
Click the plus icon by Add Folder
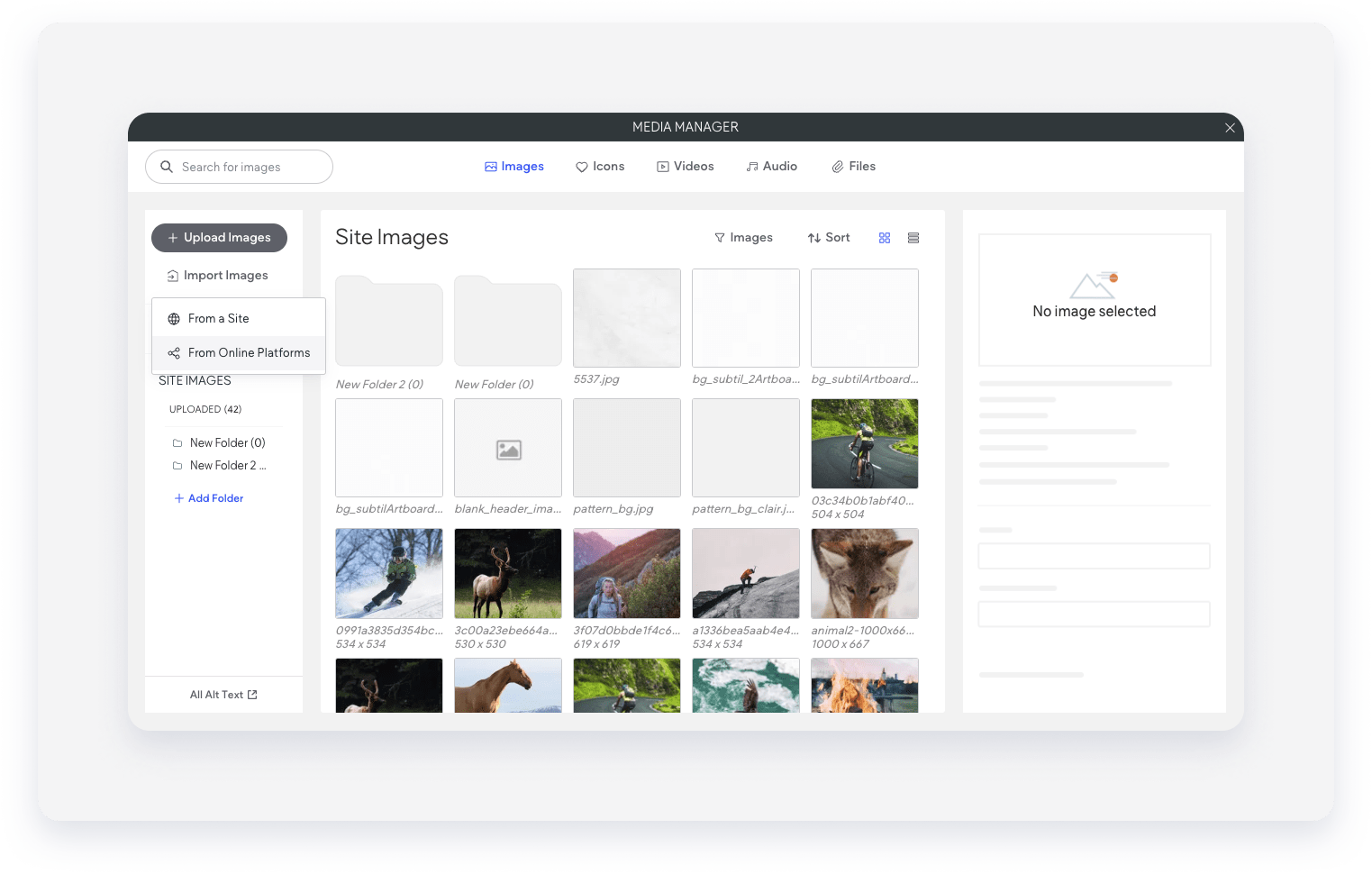point(179,498)
